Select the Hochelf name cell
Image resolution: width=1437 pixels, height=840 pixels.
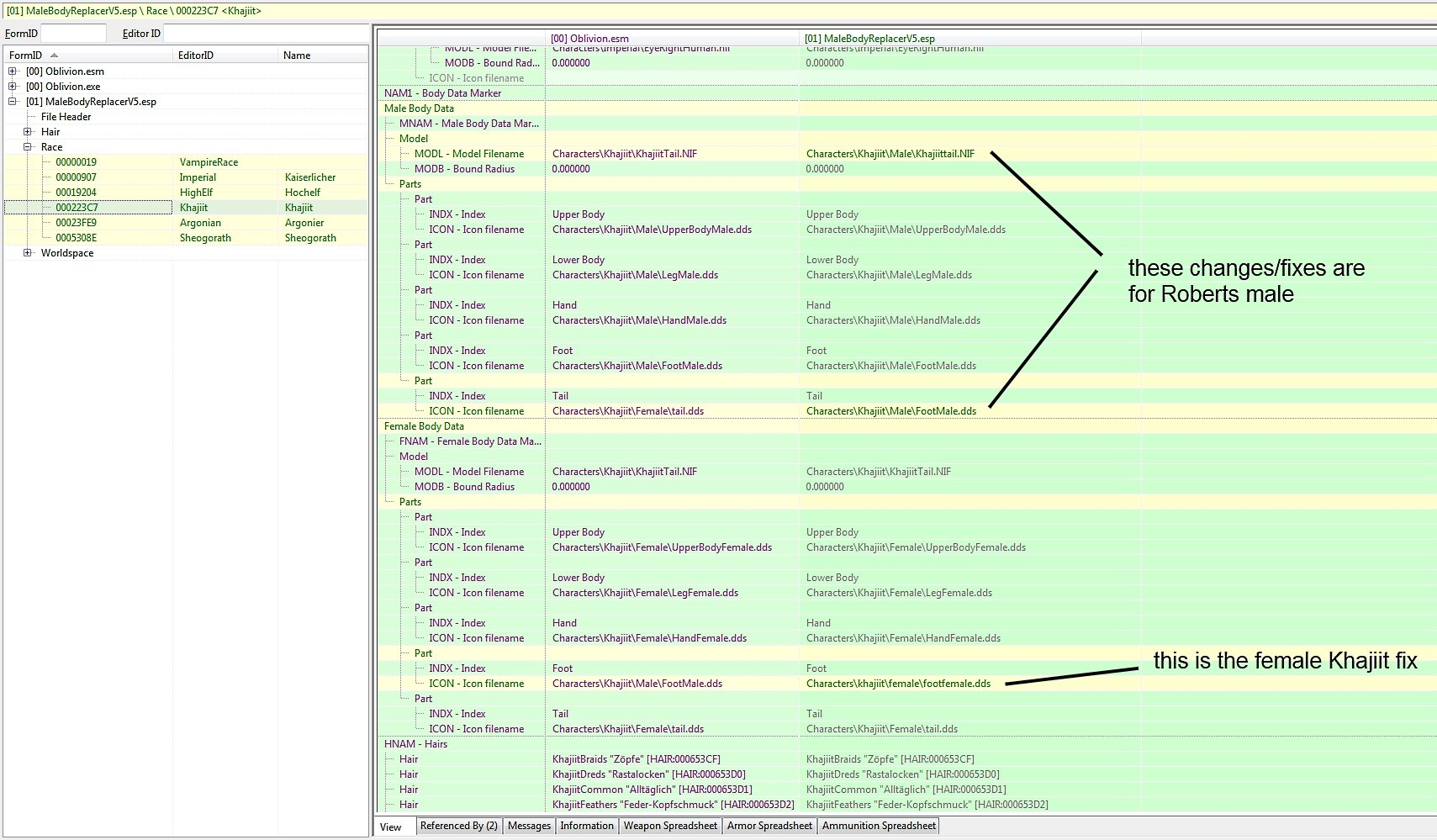(x=303, y=193)
